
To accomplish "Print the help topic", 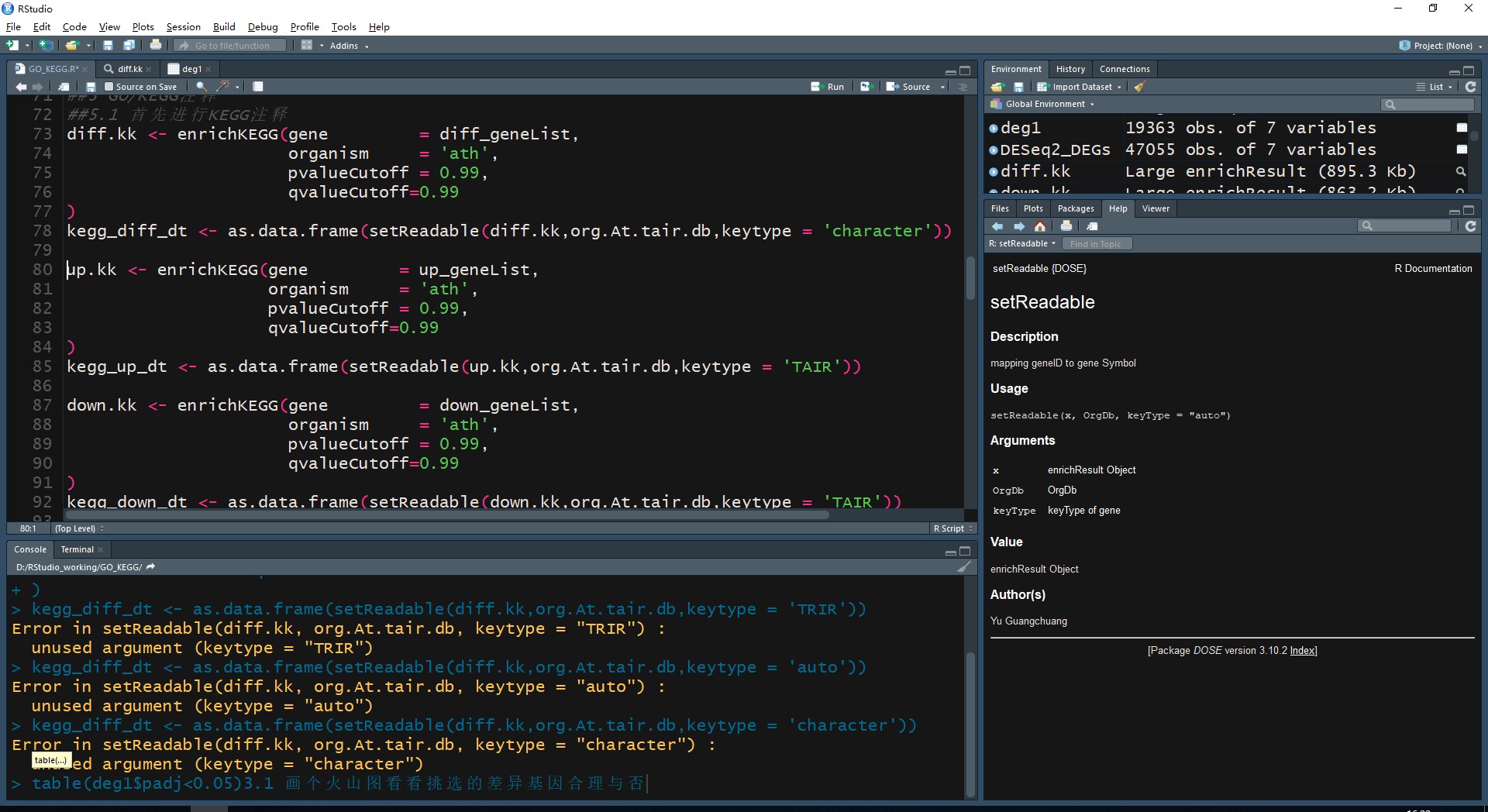I will click(x=1066, y=226).
